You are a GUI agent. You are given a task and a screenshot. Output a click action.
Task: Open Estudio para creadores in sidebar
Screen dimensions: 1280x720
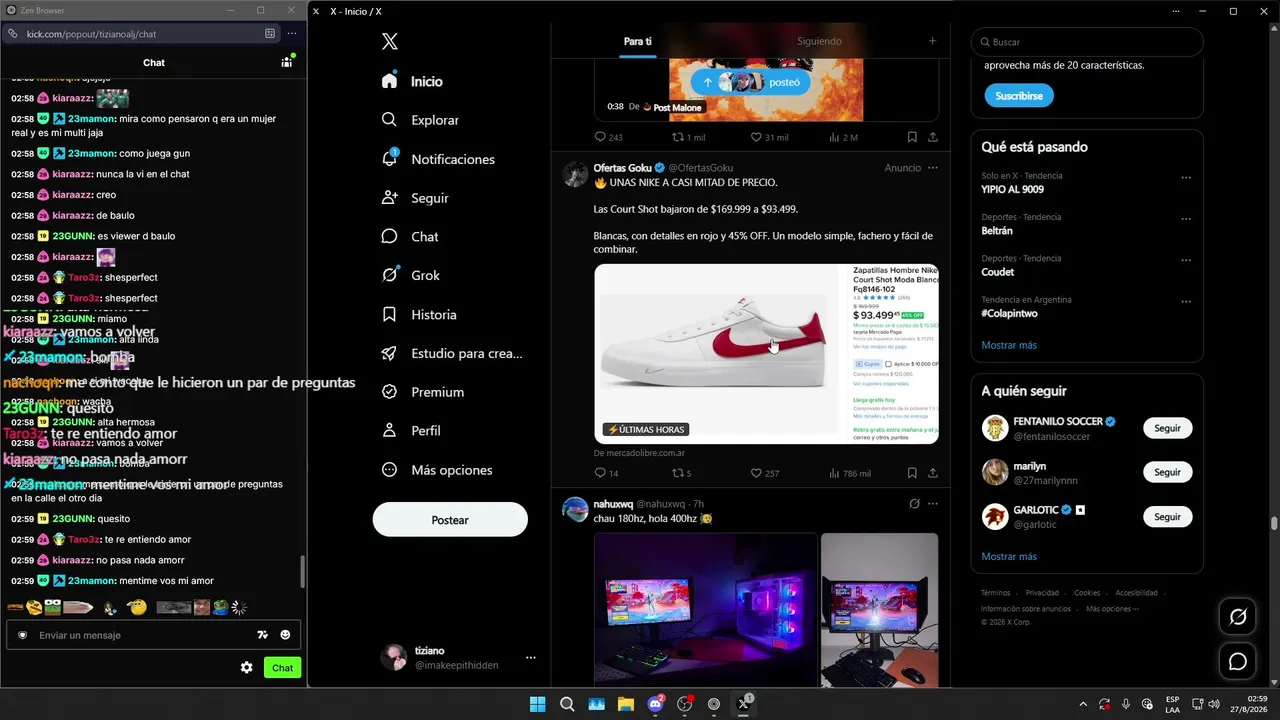452,353
